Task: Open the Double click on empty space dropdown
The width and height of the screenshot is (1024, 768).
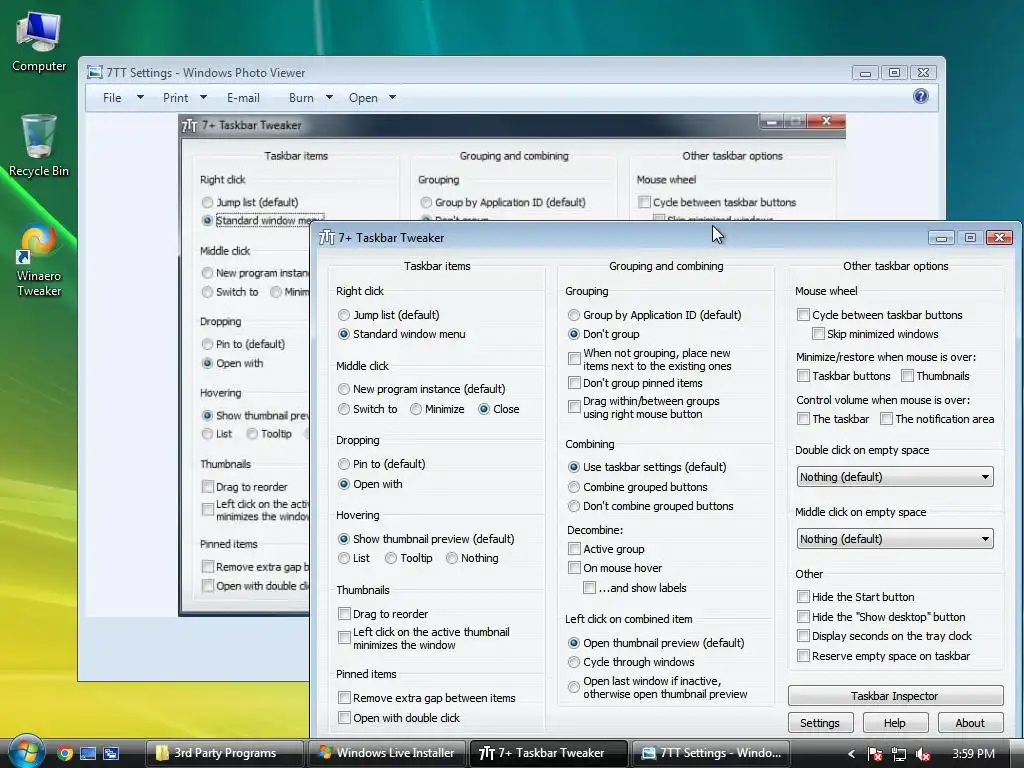Action: point(895,477)
